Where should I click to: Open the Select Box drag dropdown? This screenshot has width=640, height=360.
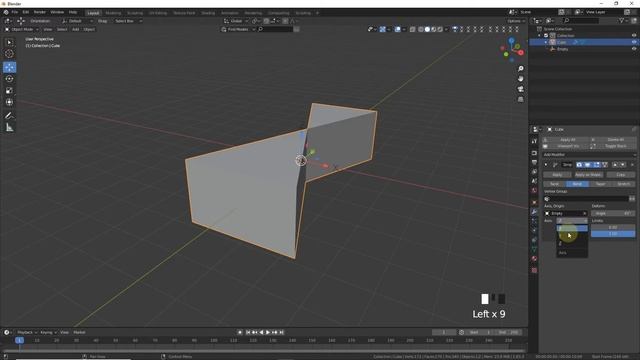tap(128, 21)
